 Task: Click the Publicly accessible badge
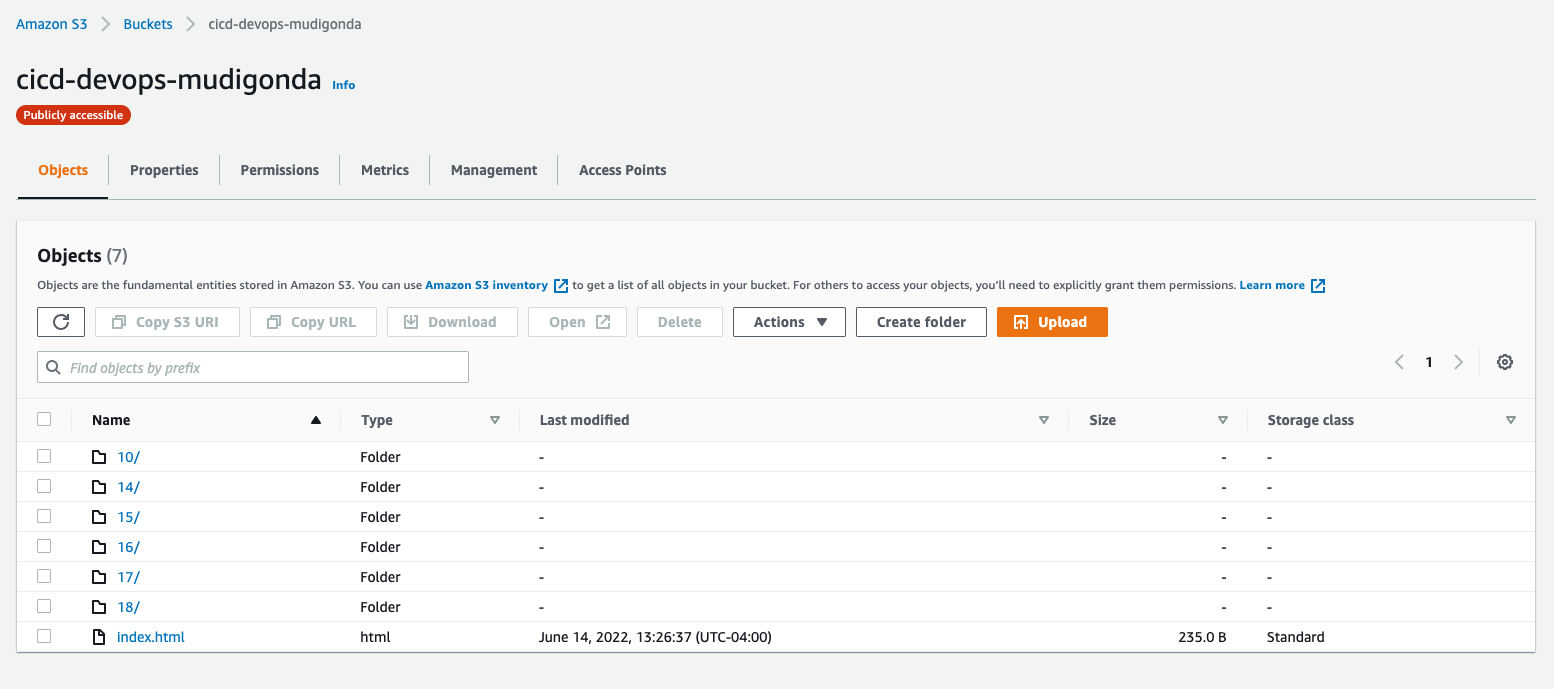[x=73, y=115]
